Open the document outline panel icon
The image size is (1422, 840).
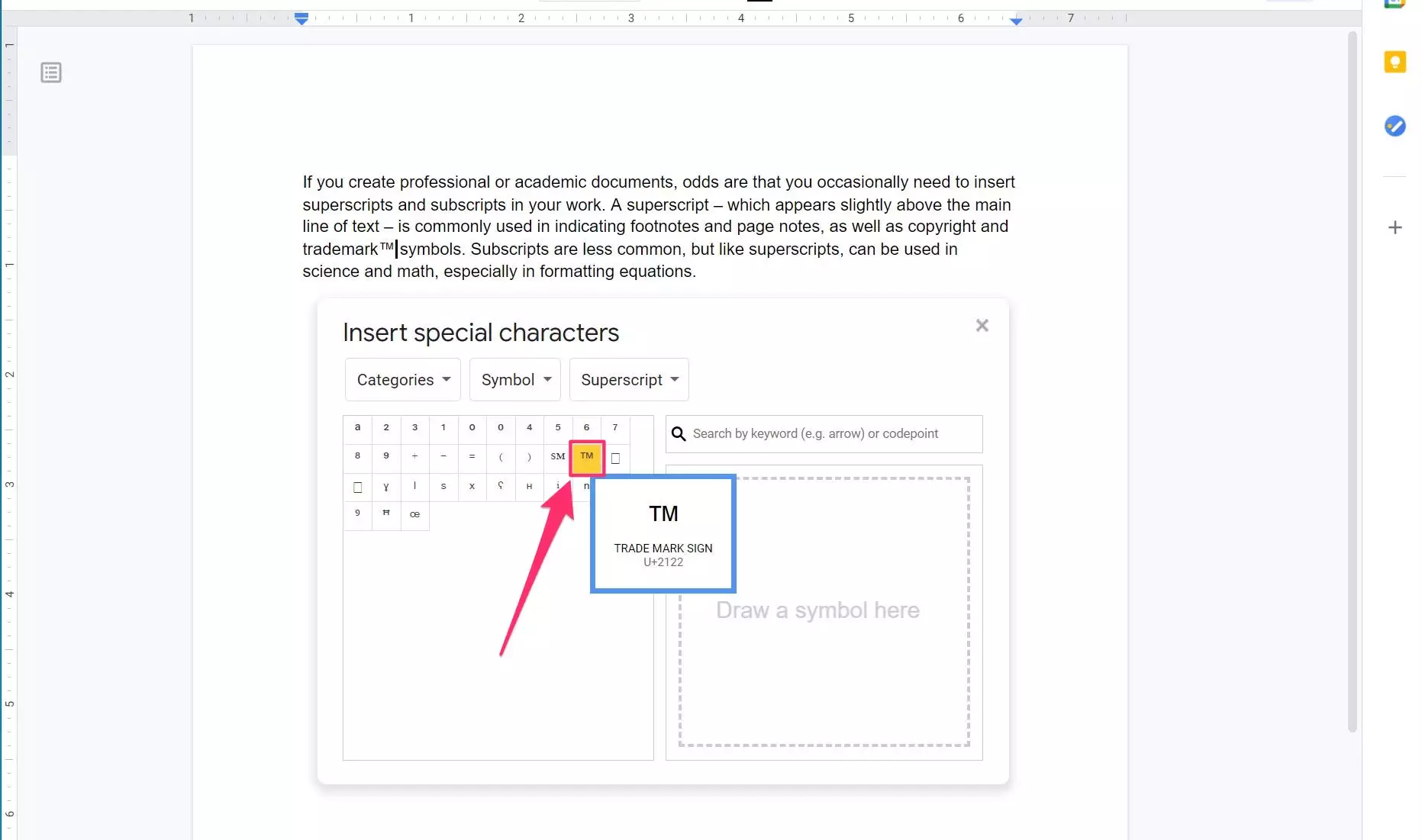[x=51, y=73]
